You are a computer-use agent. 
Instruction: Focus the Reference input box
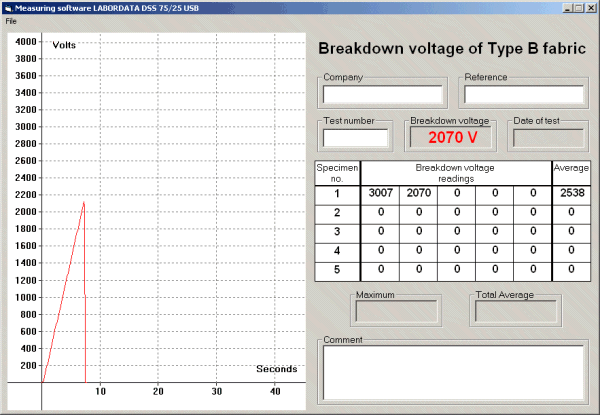[x=523, y=95]
